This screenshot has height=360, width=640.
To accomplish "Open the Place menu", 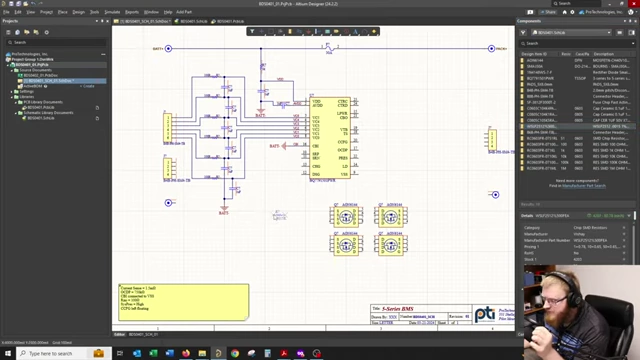I will coord(62,12).
